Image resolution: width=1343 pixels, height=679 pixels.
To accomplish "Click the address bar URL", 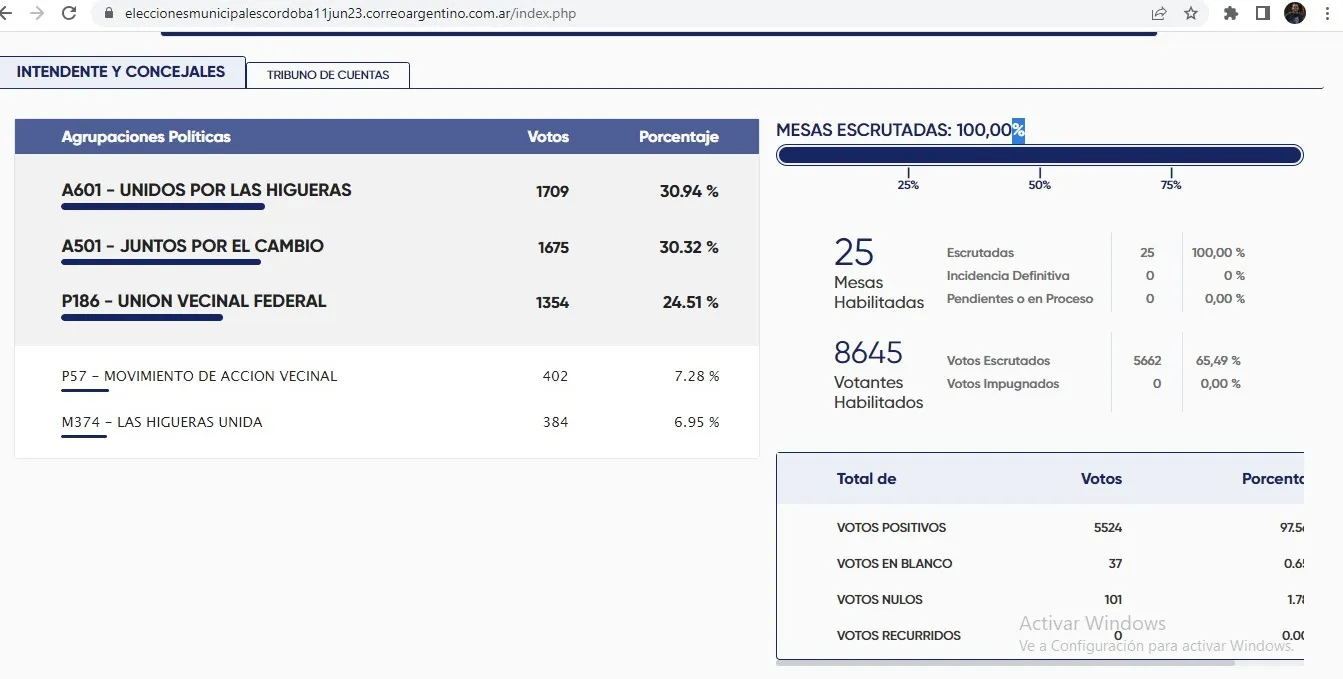I will coord(350,14).
